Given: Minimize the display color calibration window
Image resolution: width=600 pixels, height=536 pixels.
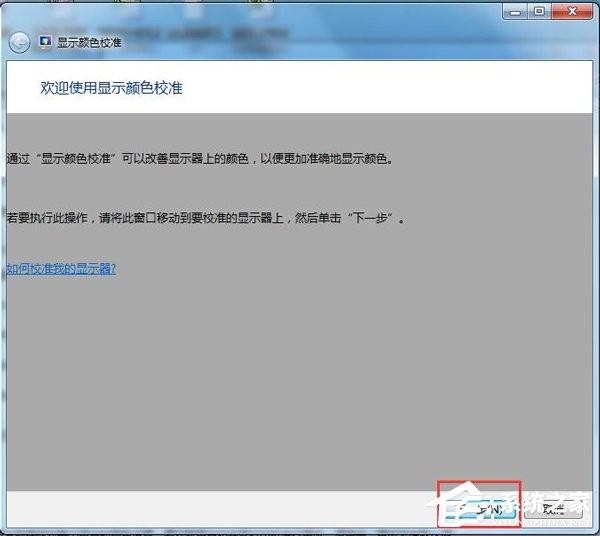Looking at the screenshot, I should tap(515, 12).
